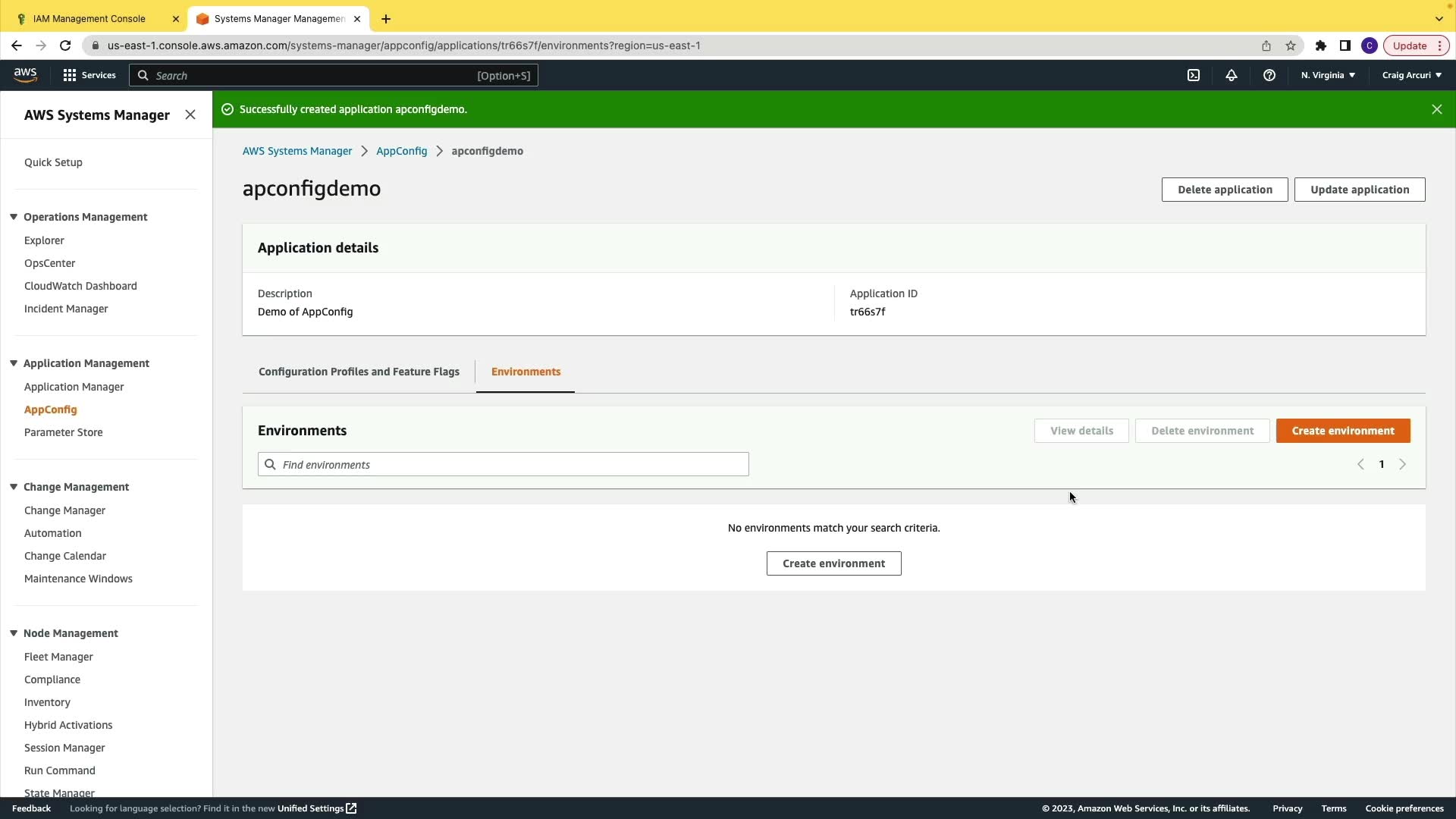This screenshot has height=819, width=1456.
Task: Open AppConfig breadcrumb link
Action: [401, 151]
